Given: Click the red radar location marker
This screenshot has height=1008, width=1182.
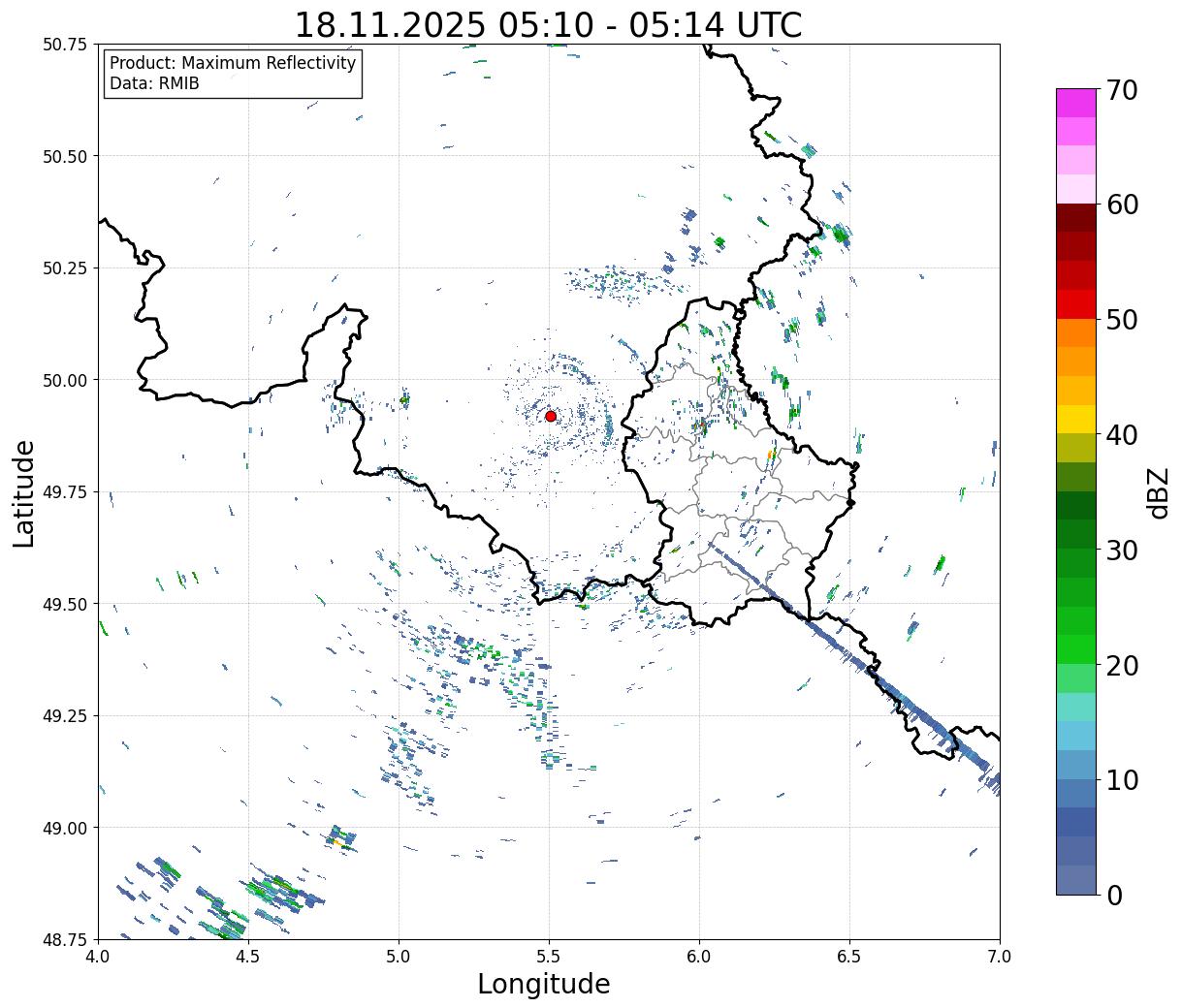Looking at the screenshot, I should (551, 416).
